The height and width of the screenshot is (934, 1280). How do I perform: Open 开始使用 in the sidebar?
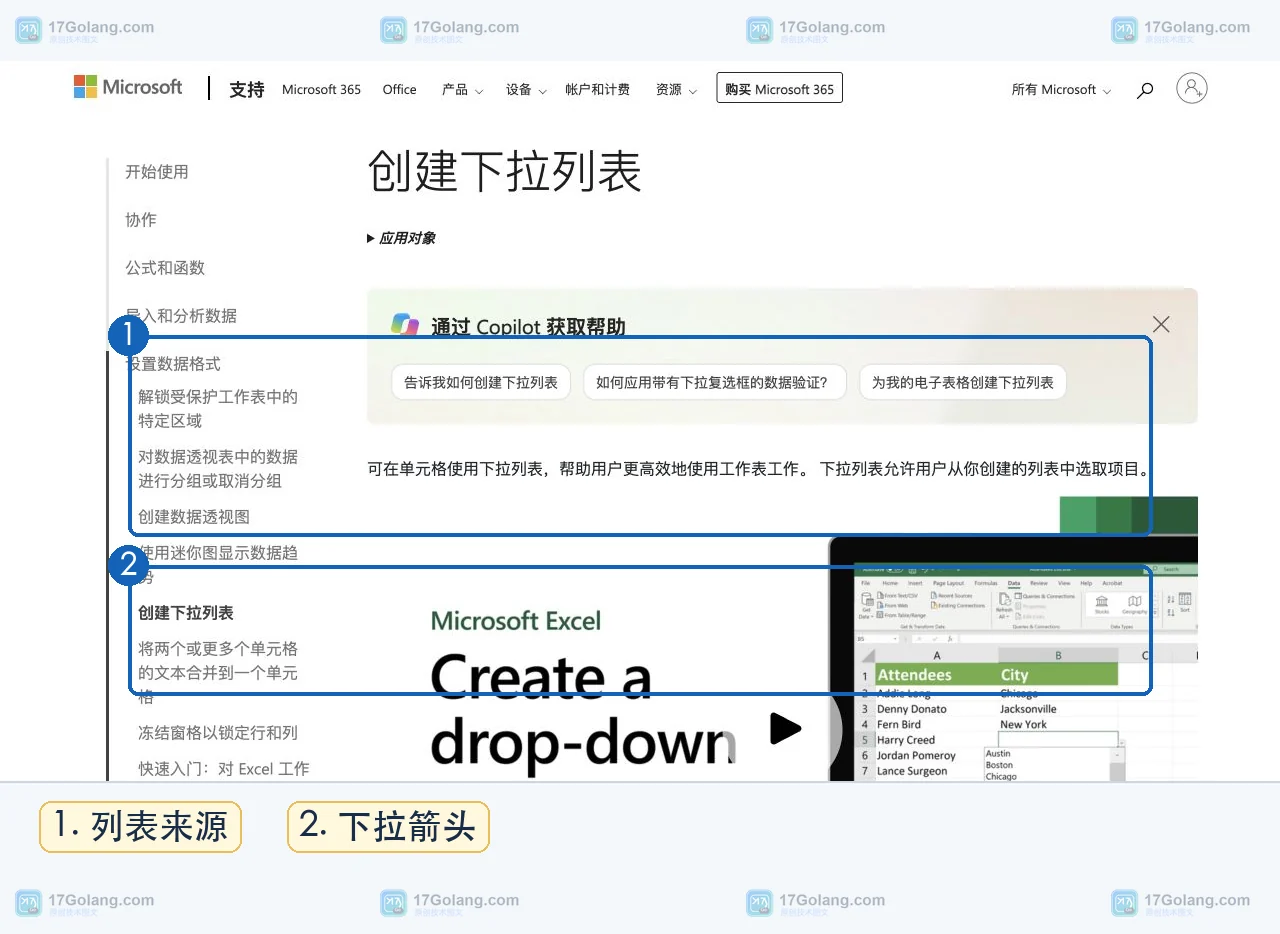click(156, 172)
